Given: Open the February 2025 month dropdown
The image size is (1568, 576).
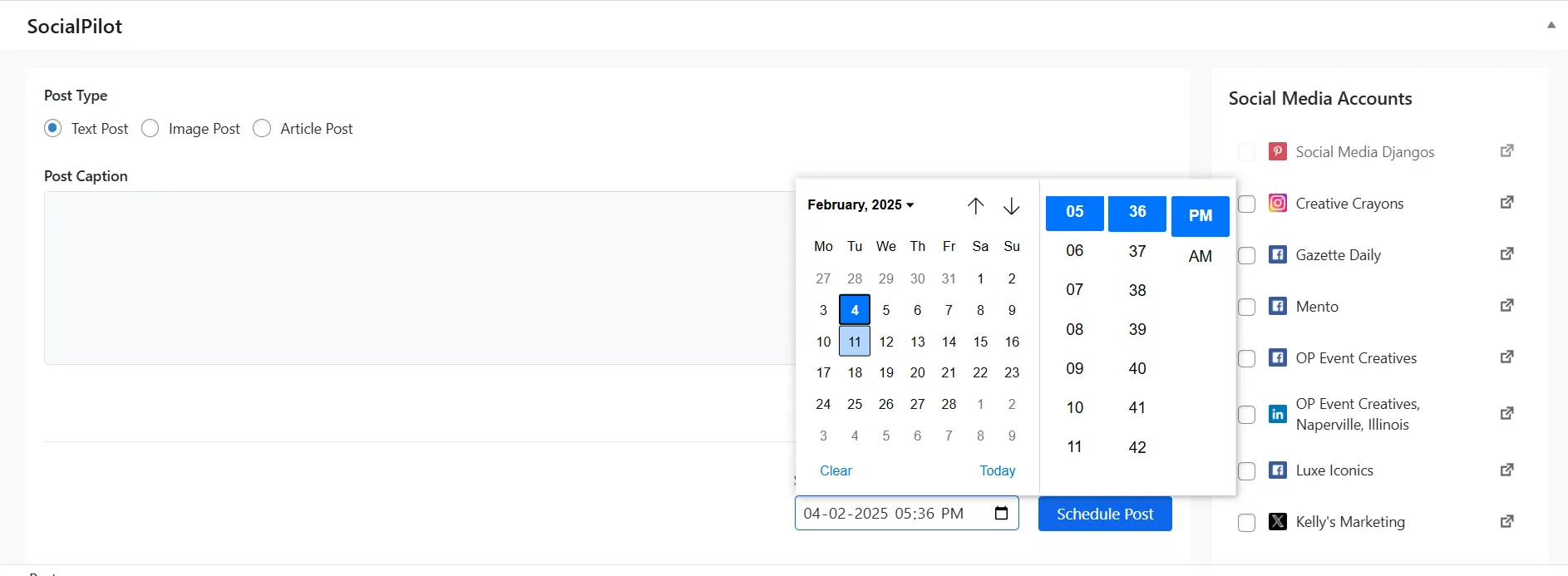Looking at the screenshot, I should [x=860, y=204].
